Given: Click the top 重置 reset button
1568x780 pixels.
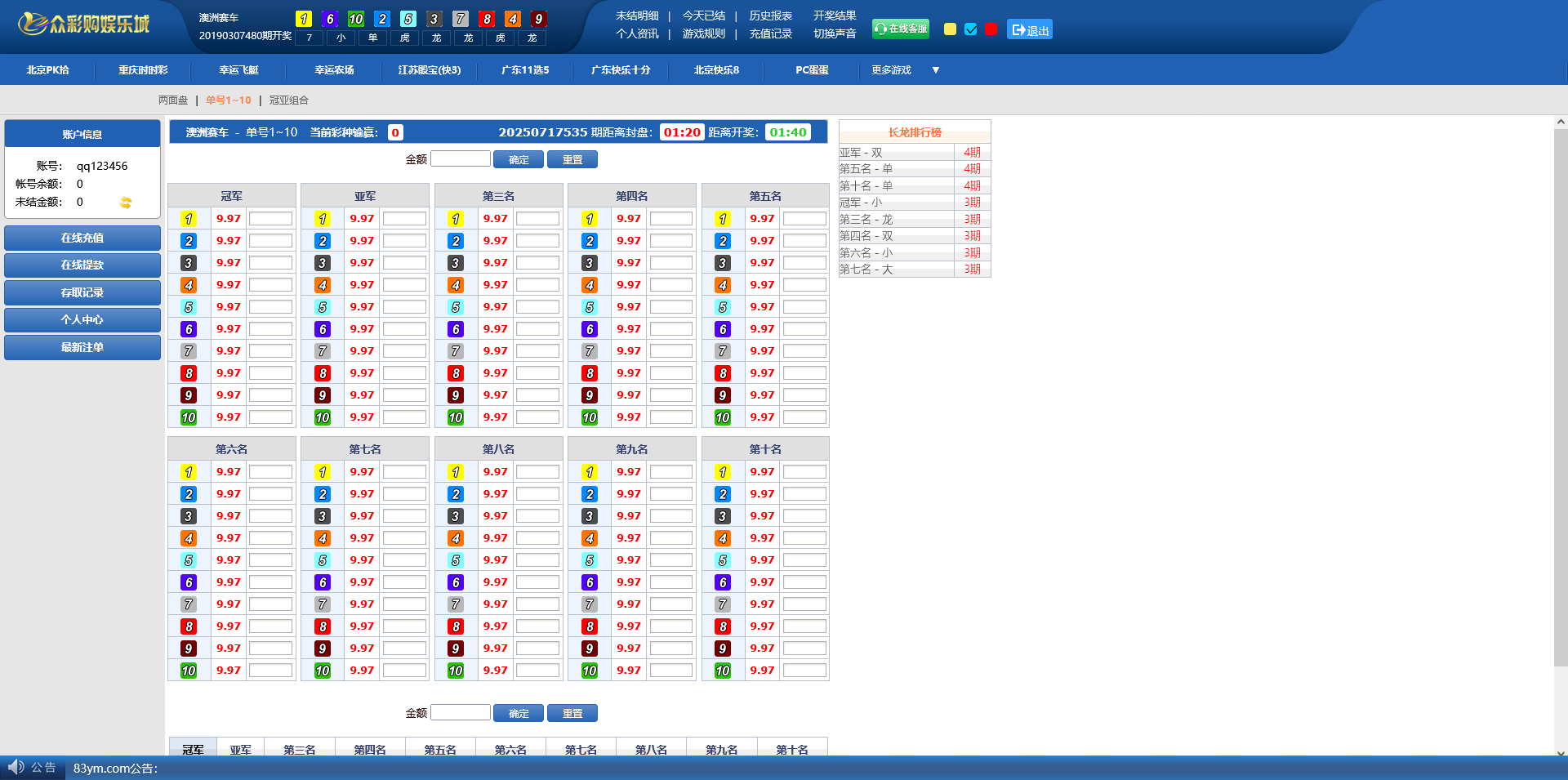Looking at the screenshot, I should click(x=572, y=159).
